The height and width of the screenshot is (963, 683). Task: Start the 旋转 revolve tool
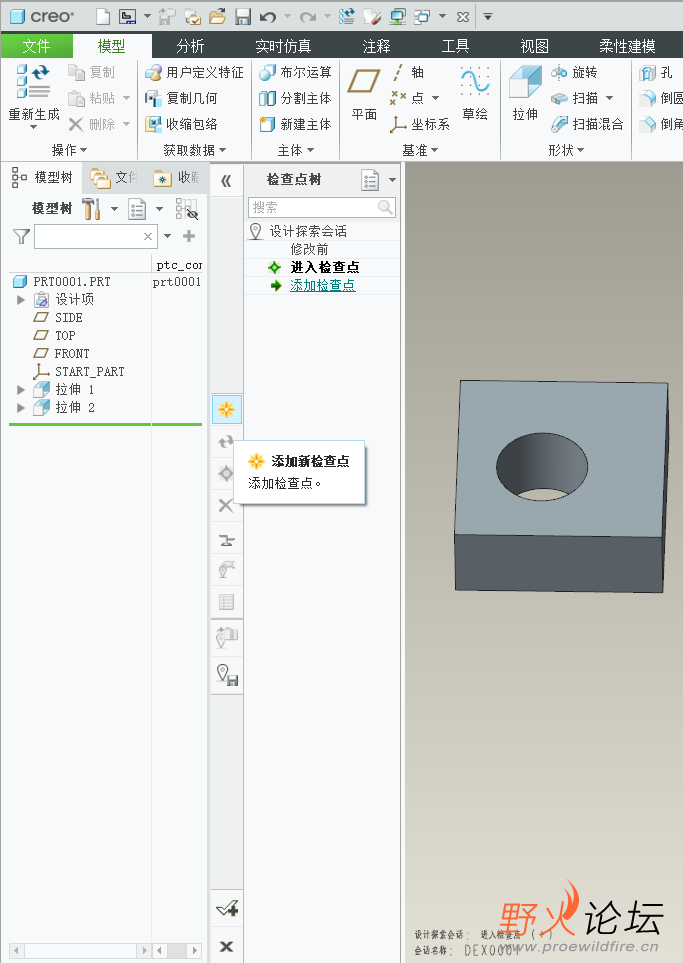point(574,72)
